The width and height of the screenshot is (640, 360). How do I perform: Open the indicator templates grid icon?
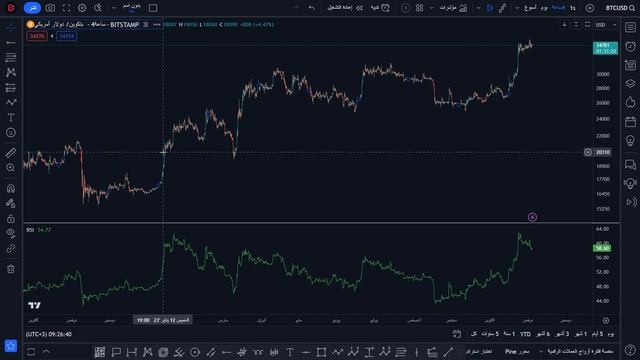pyautogui.click(x=420, y=8)
